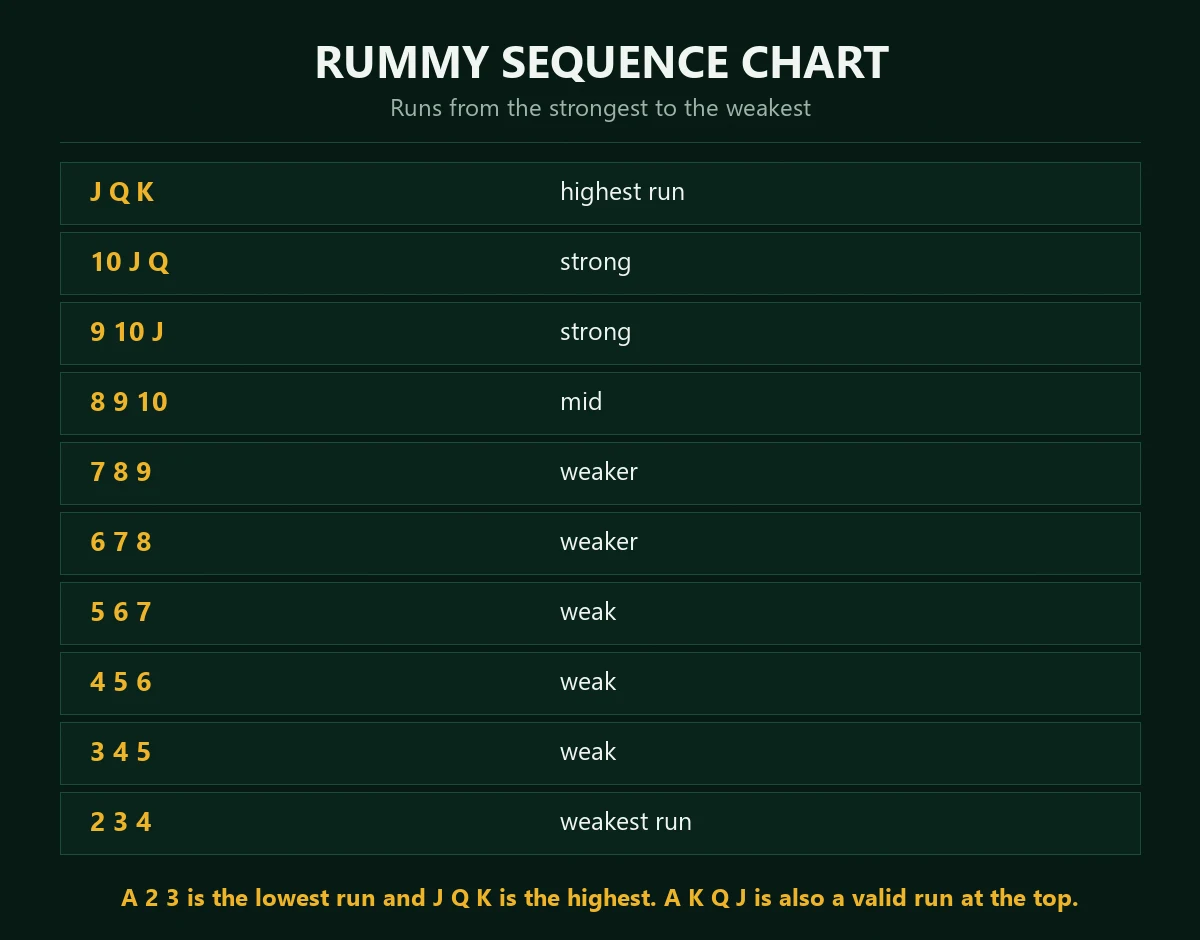Screen dimensions: 1200x940
Task: Select the '7 8 9' sequence cell
Action: coord(121,472)
